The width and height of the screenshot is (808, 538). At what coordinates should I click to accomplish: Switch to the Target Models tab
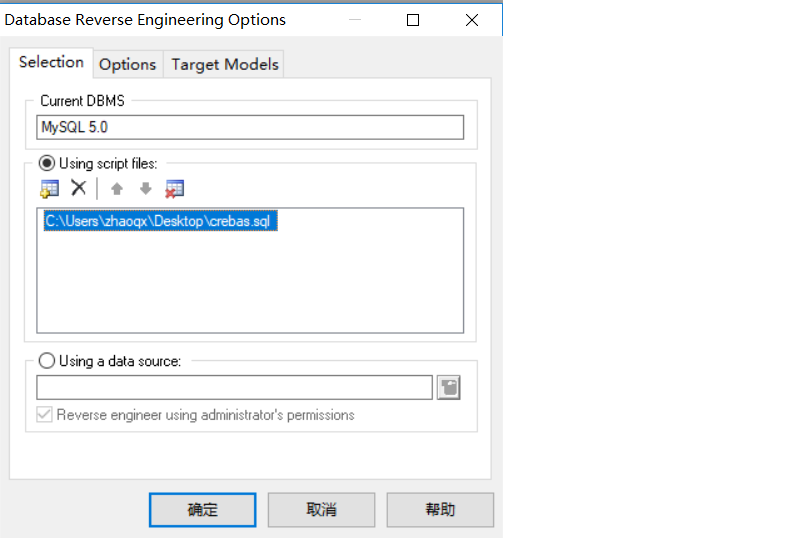tap(225, 64)
